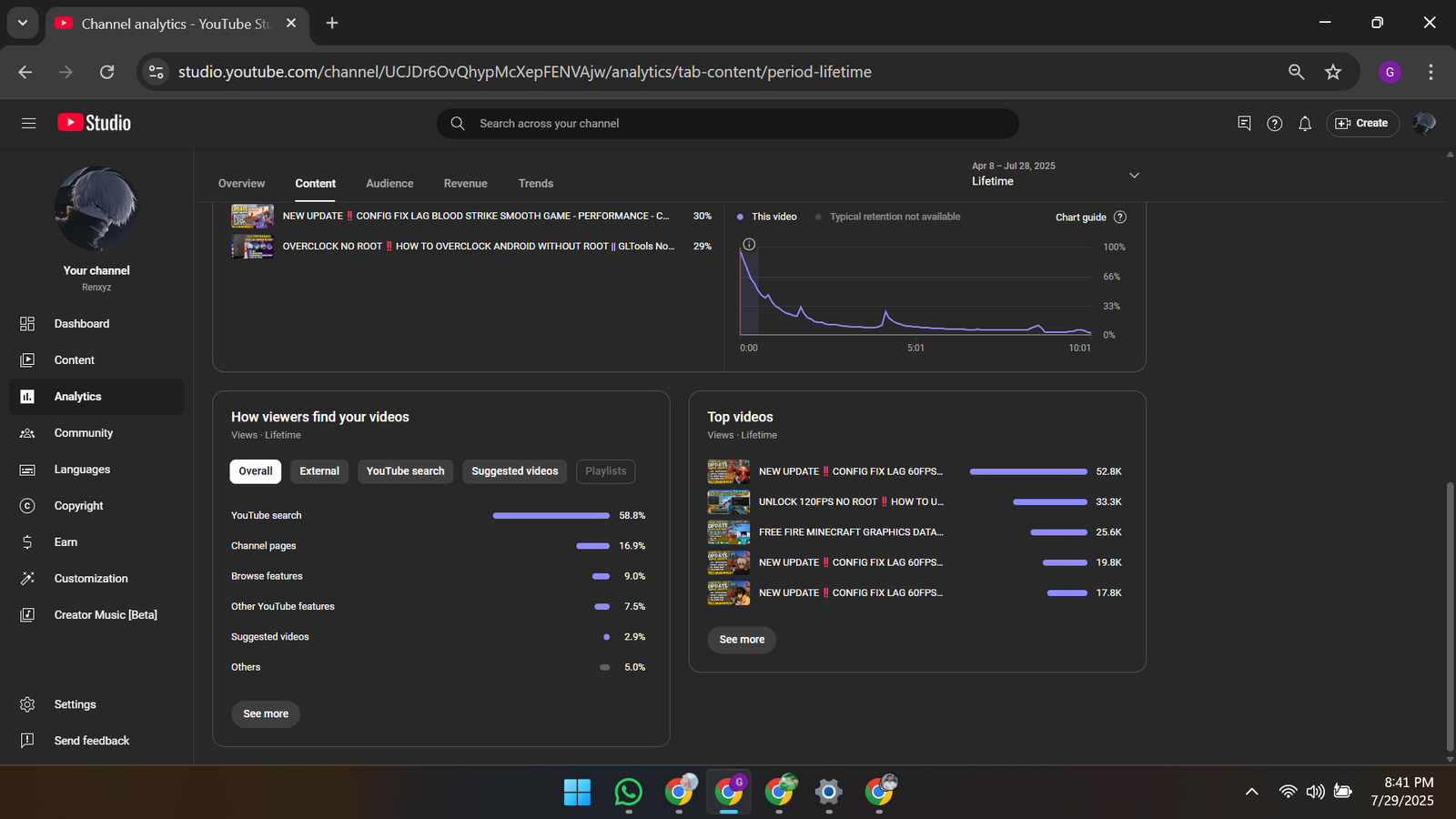Open Community section in sidebar
Screen dimensions: 1456x819
click(x=96, y=433)
